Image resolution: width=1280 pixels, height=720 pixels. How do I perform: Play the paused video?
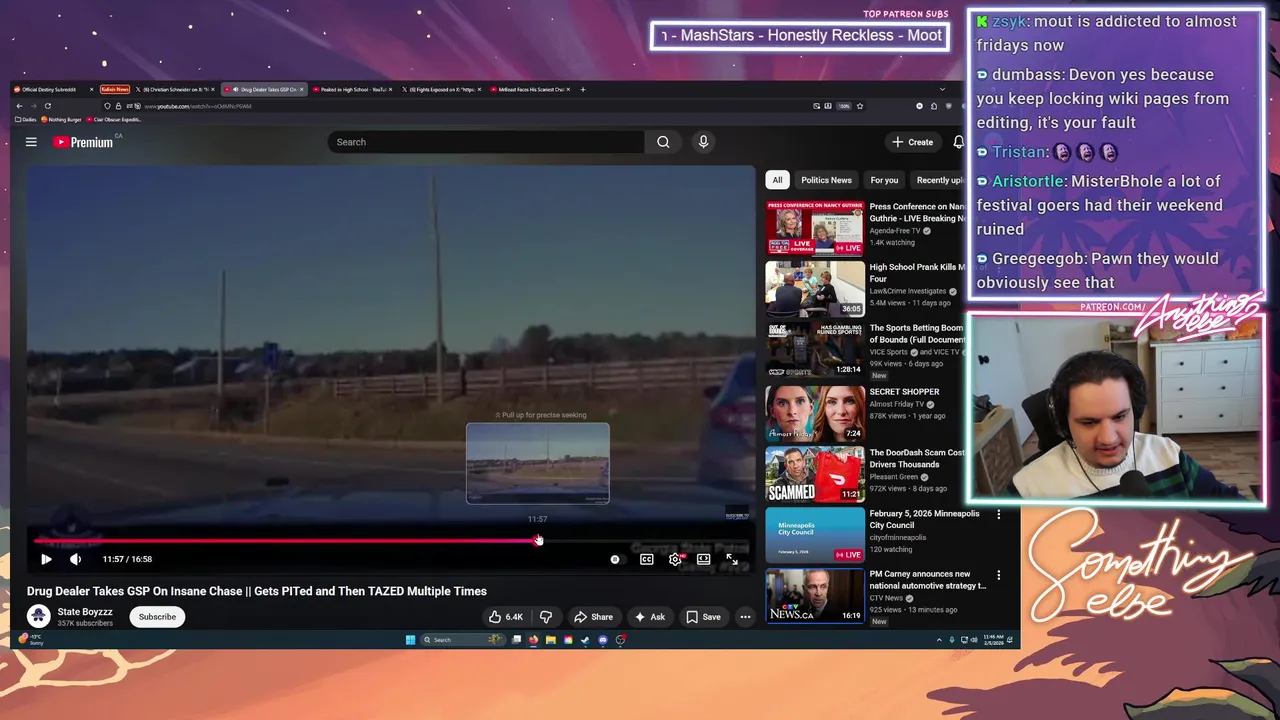point(46,559)
